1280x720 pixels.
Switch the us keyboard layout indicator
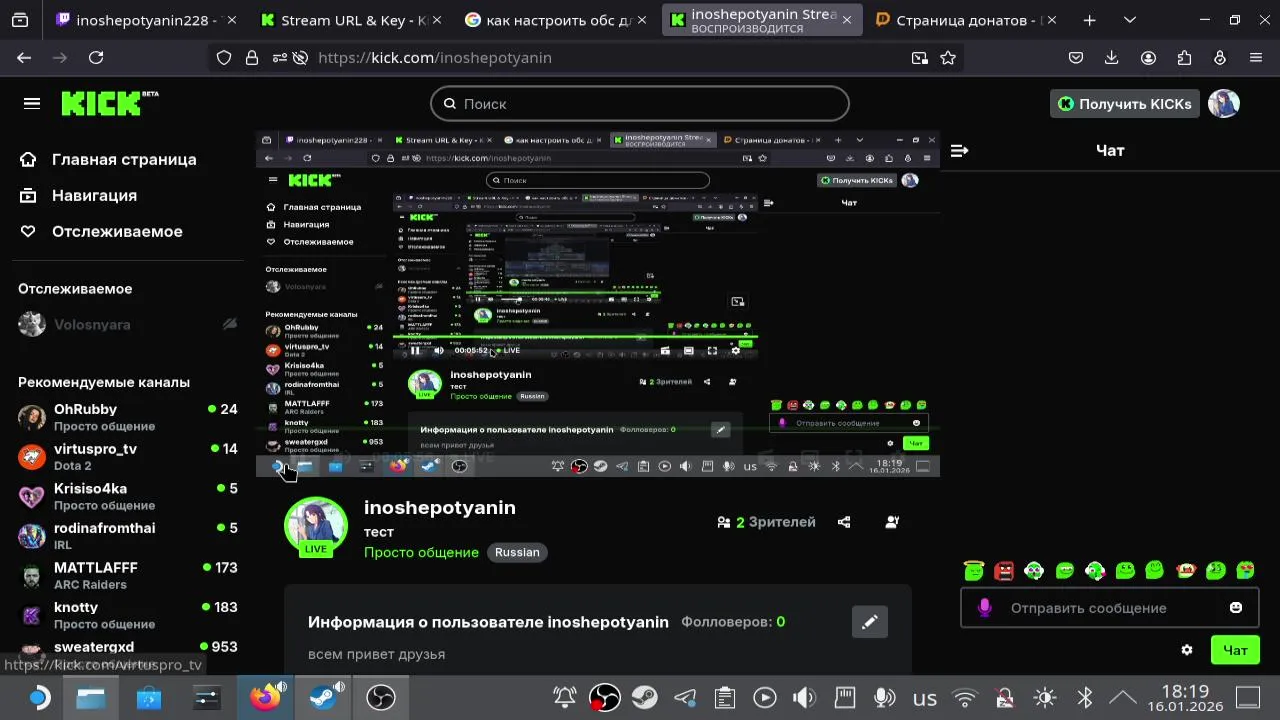tap(925, 698)
